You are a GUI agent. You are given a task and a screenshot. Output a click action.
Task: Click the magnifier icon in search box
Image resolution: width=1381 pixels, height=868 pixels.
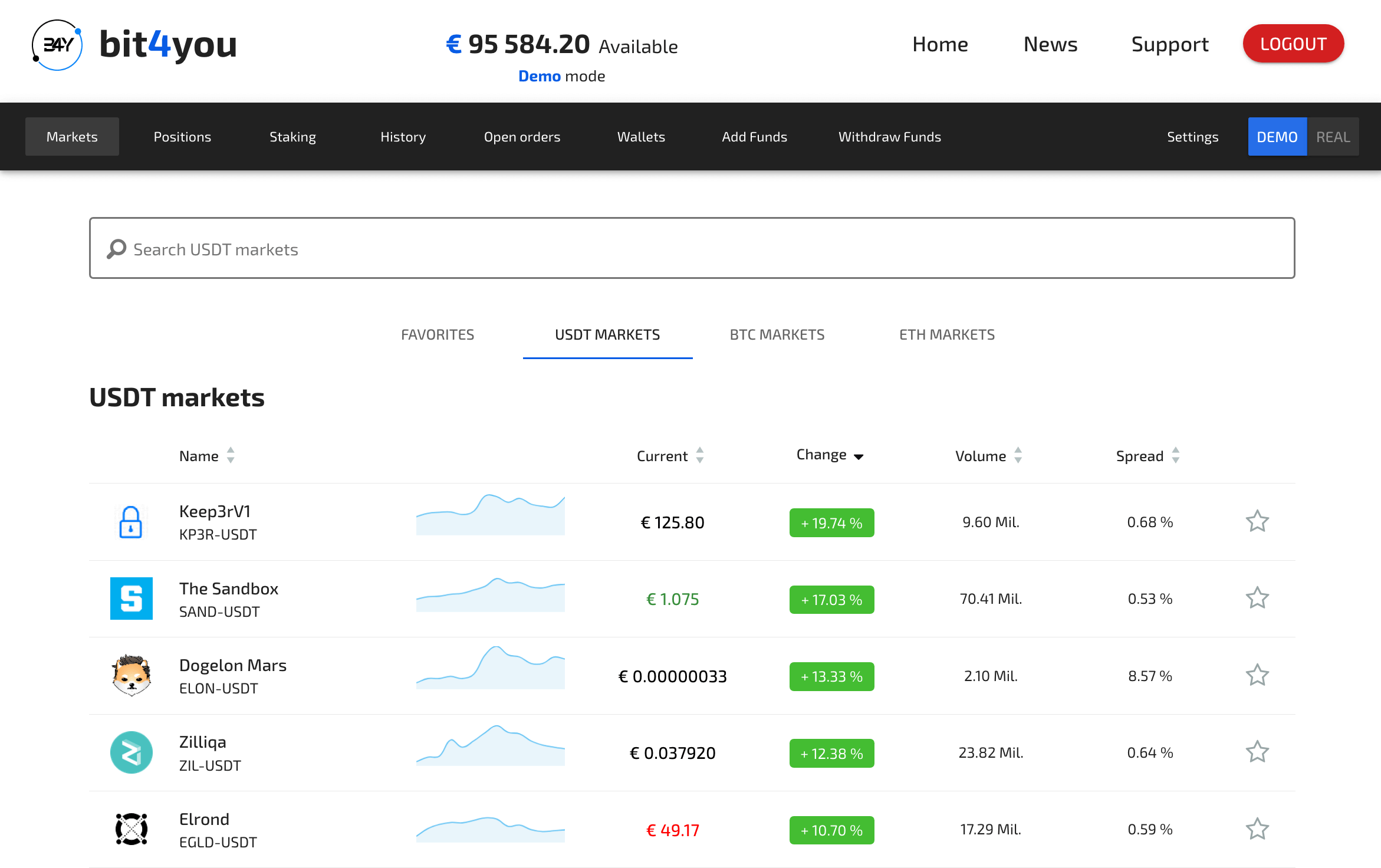(x=116, y=249)
